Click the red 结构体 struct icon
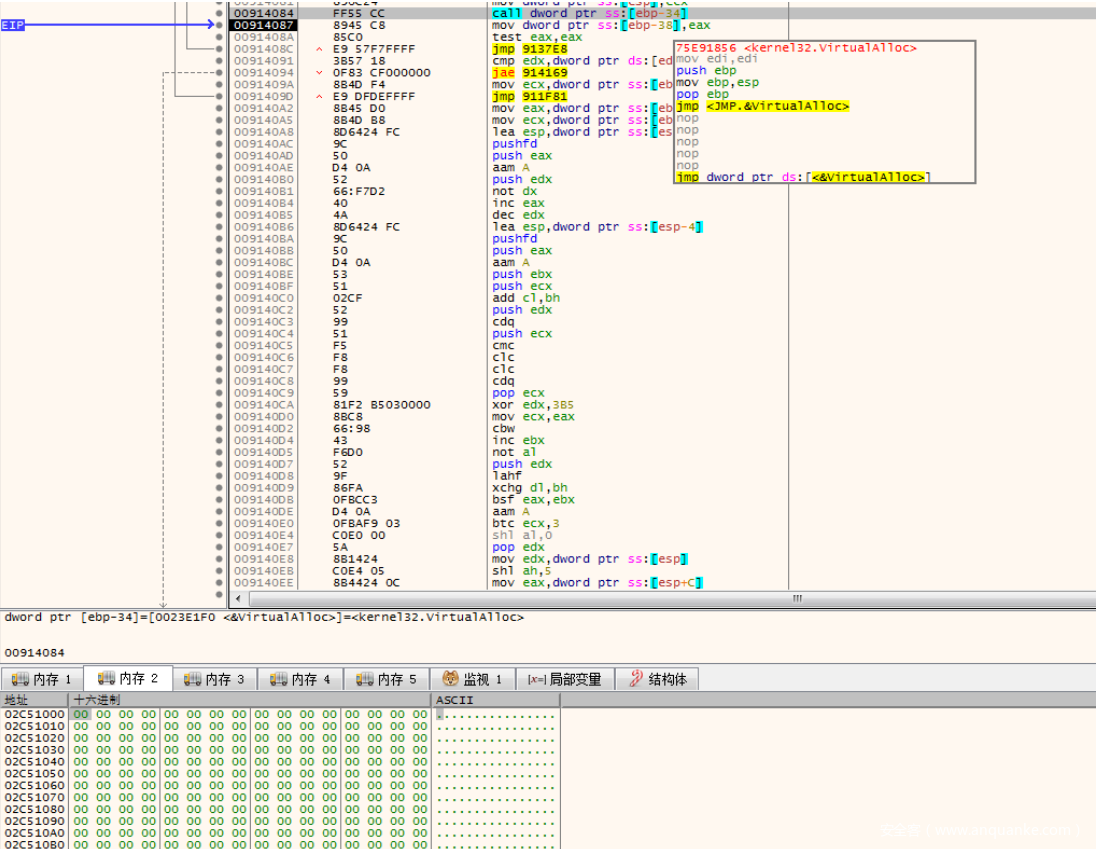 coord(634,679)
